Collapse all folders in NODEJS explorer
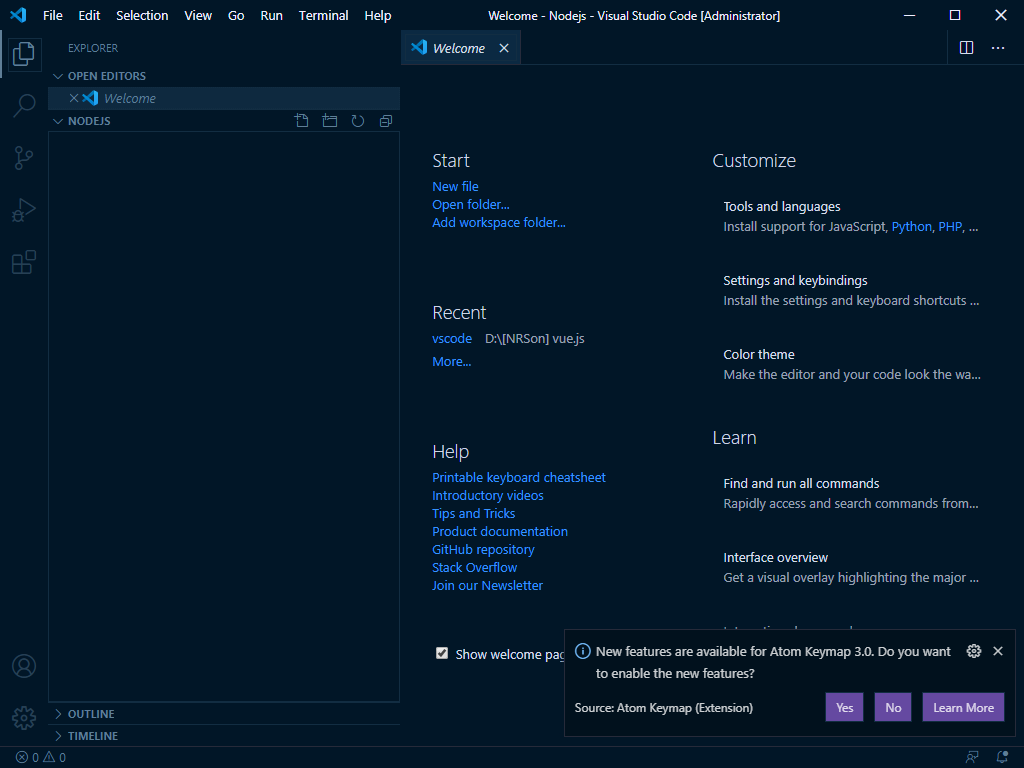This screenshot has width=1024, height=768. coord(386,121)
